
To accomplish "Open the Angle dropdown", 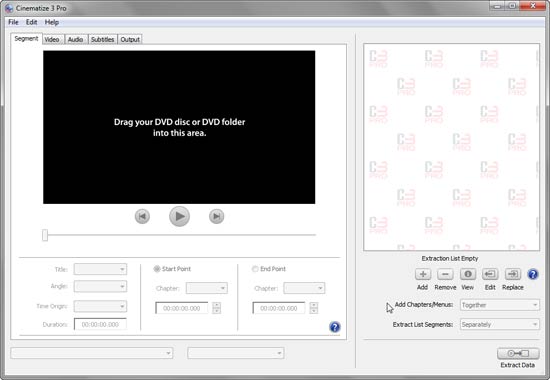I will 100,286.
